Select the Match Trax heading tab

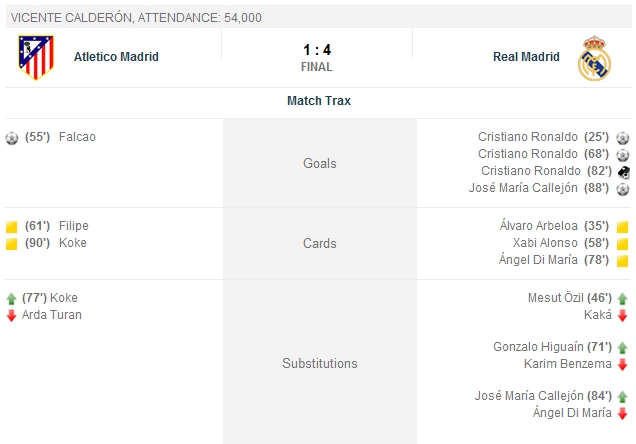point(318,101)
